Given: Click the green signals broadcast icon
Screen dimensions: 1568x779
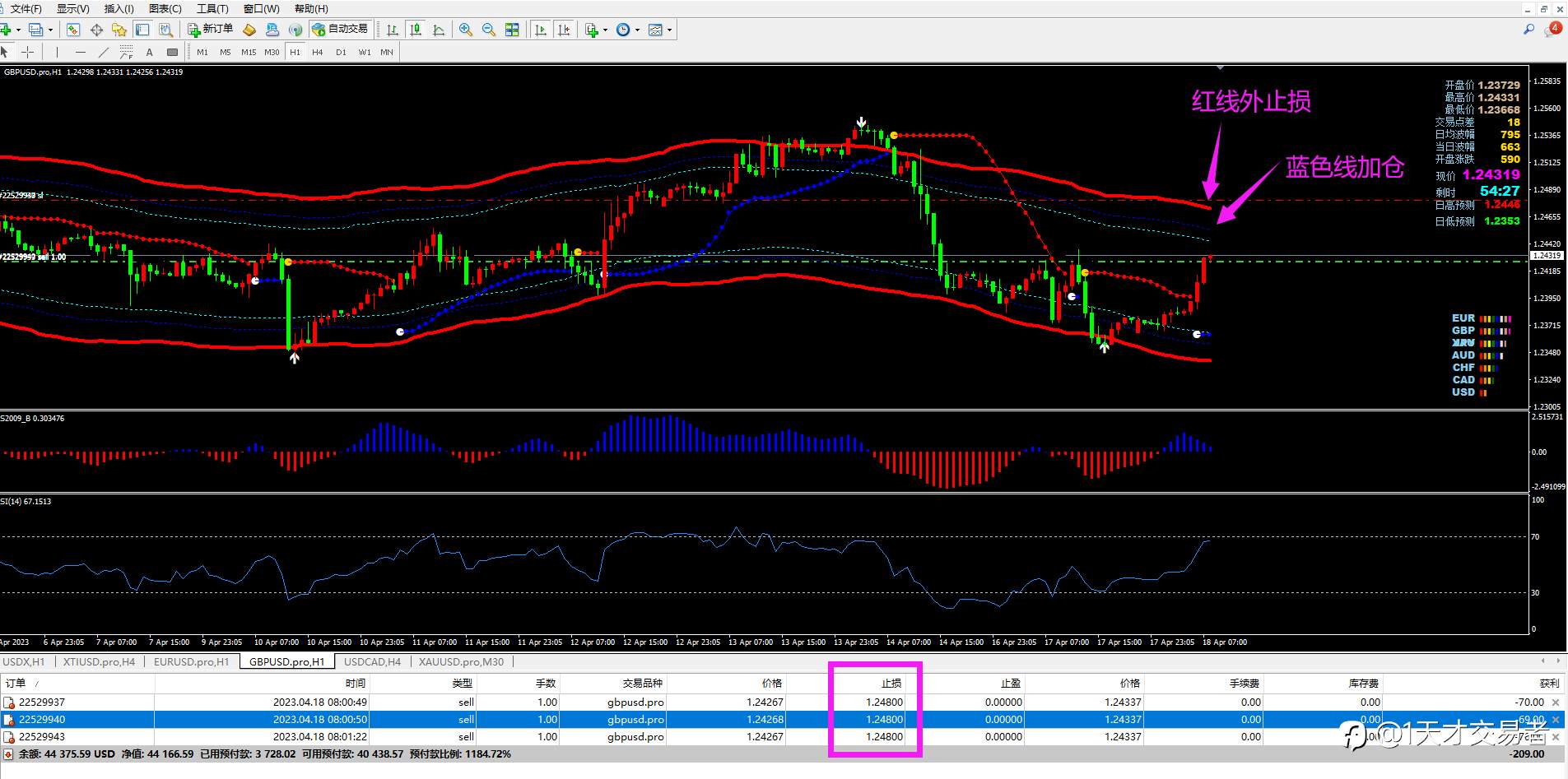Looking at the screenshot, I should 295,30.
